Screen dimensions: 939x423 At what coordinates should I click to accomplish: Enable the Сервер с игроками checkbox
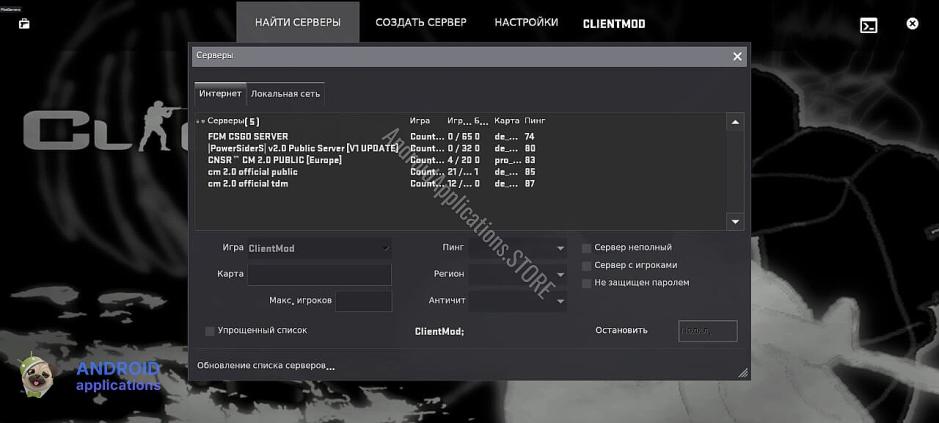click(587, 265)
